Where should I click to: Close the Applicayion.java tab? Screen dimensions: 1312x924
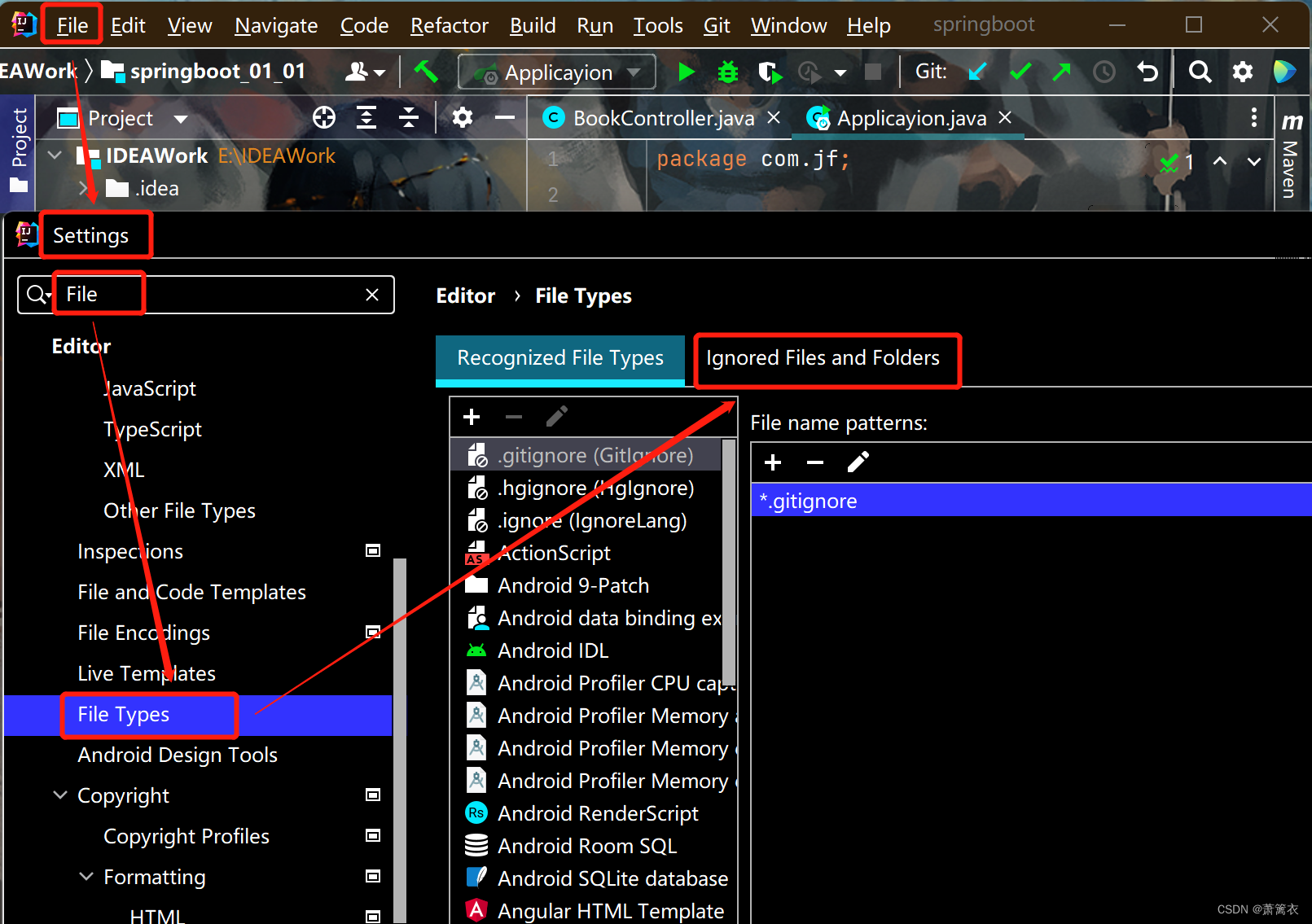(x=1006, y=118)
